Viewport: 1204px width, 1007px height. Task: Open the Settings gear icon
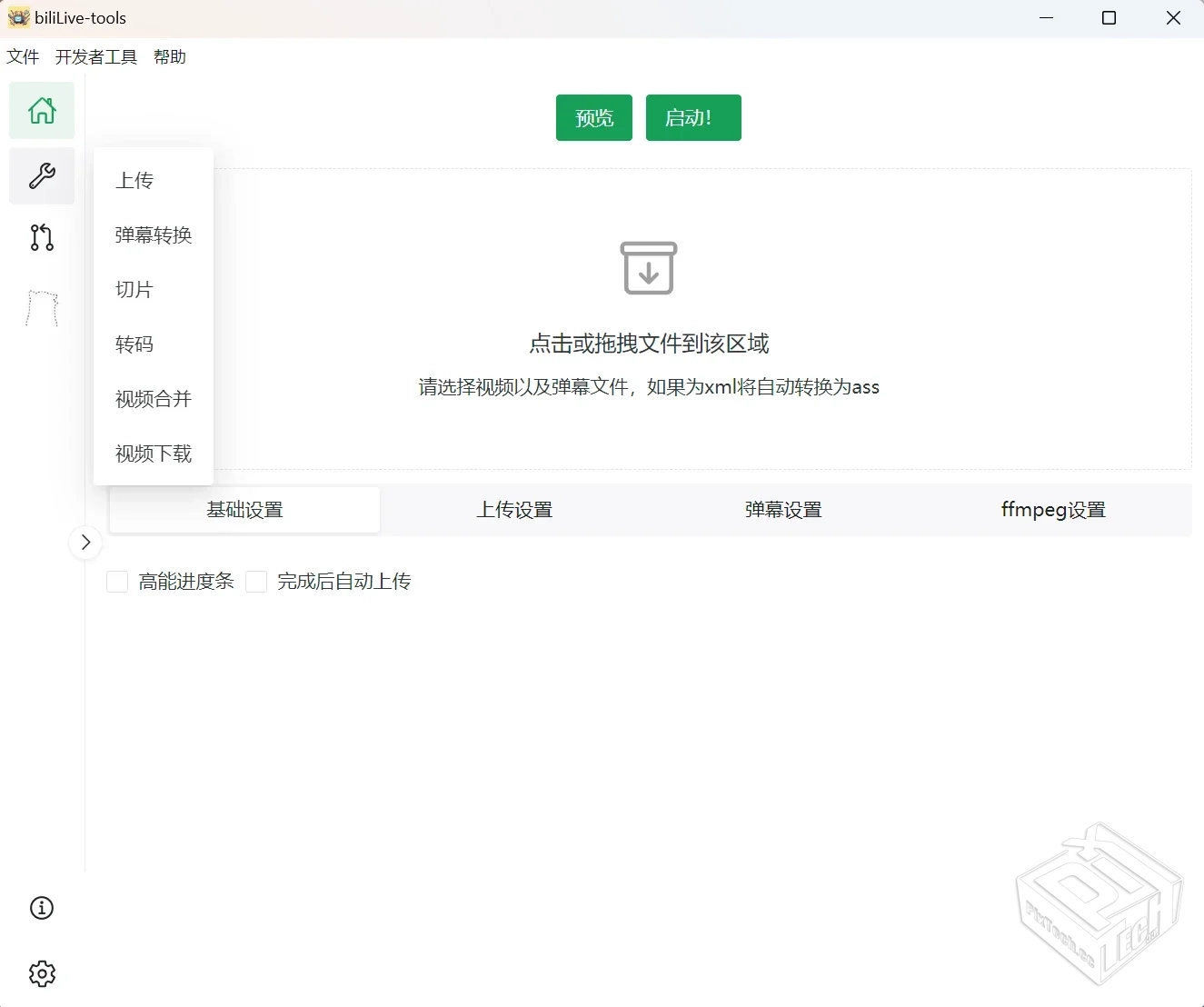pos(41,973)
